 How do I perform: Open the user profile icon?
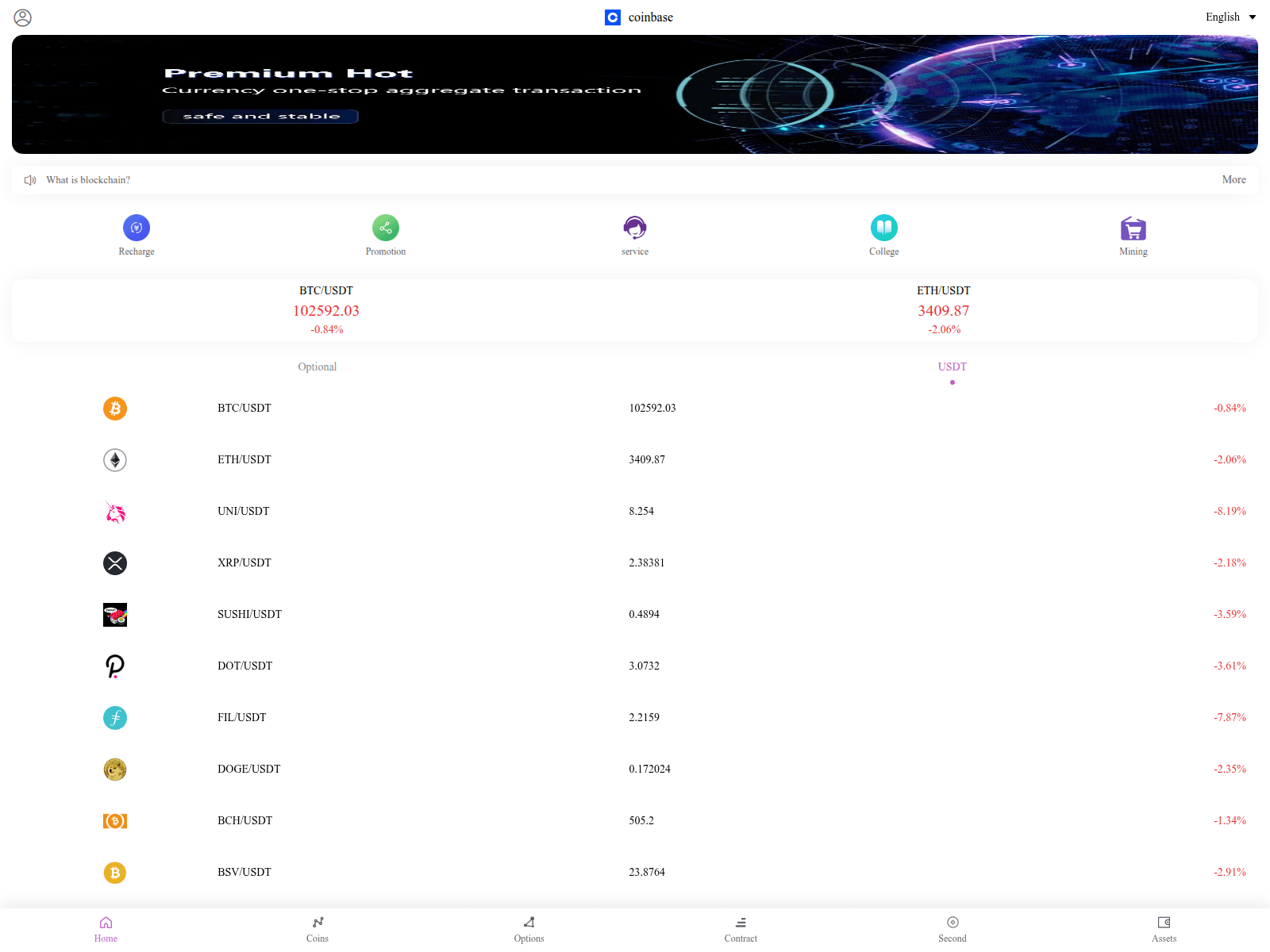[23, 17]
